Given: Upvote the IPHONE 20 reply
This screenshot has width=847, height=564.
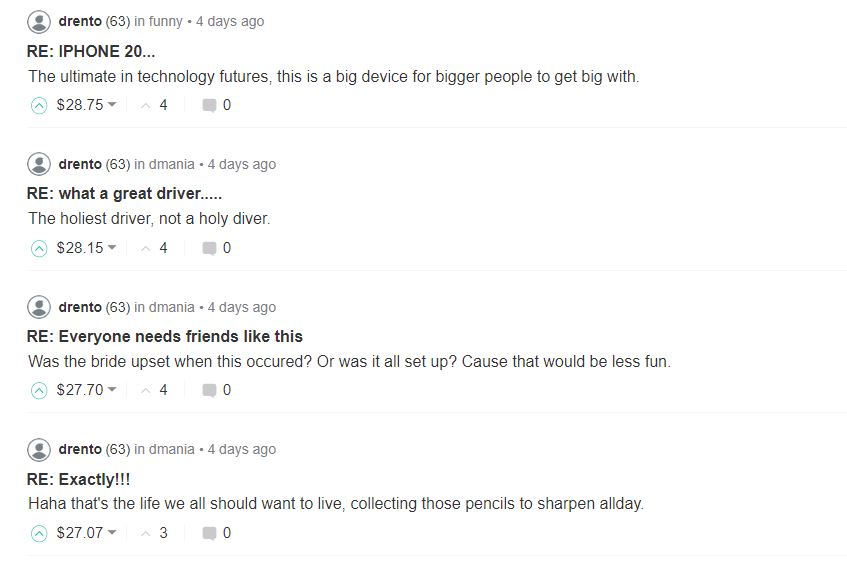Looking at the screenshot, I should [x=39, y=105].
